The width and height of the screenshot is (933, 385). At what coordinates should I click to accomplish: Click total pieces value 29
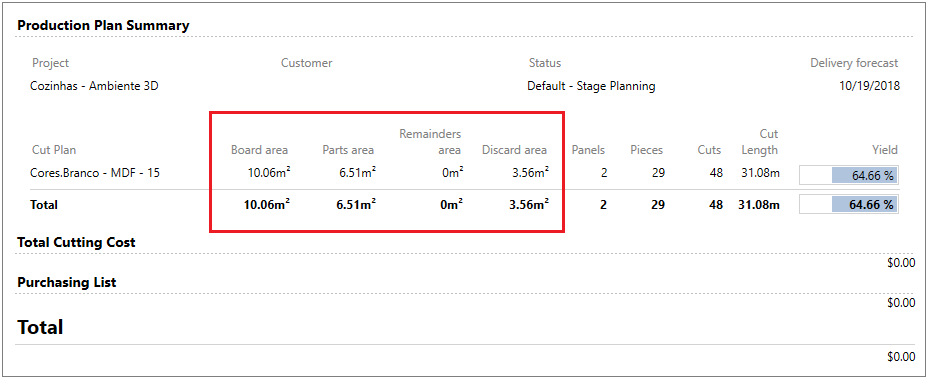[x=658, y=205]
